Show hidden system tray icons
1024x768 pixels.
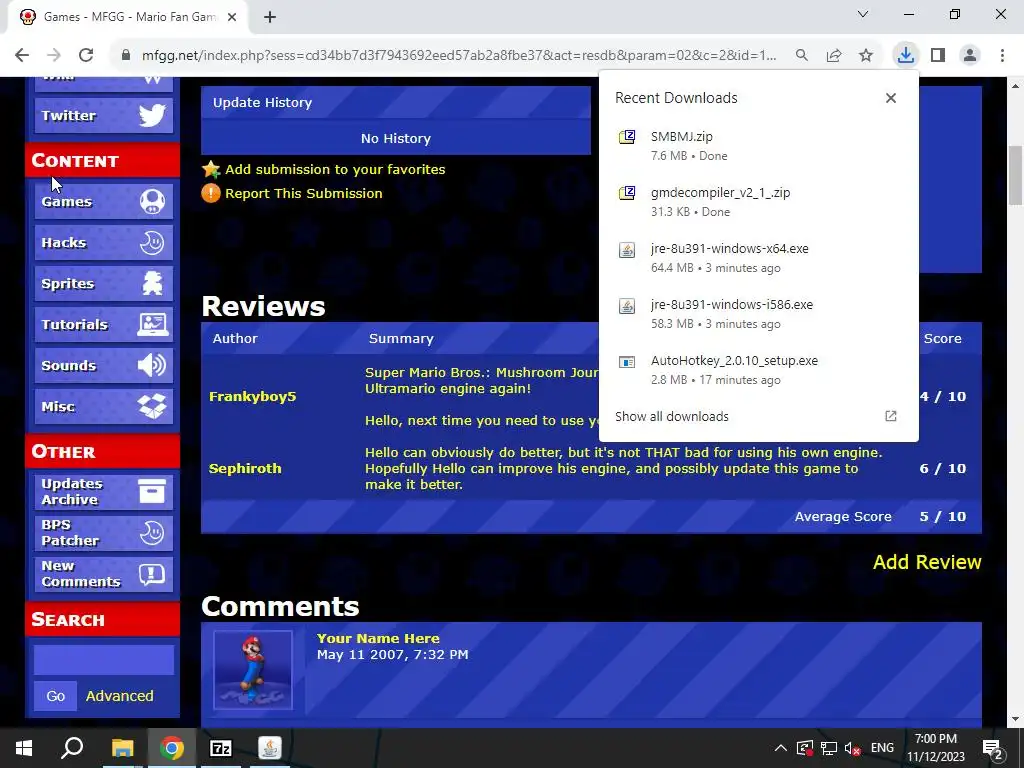(781, 748)
